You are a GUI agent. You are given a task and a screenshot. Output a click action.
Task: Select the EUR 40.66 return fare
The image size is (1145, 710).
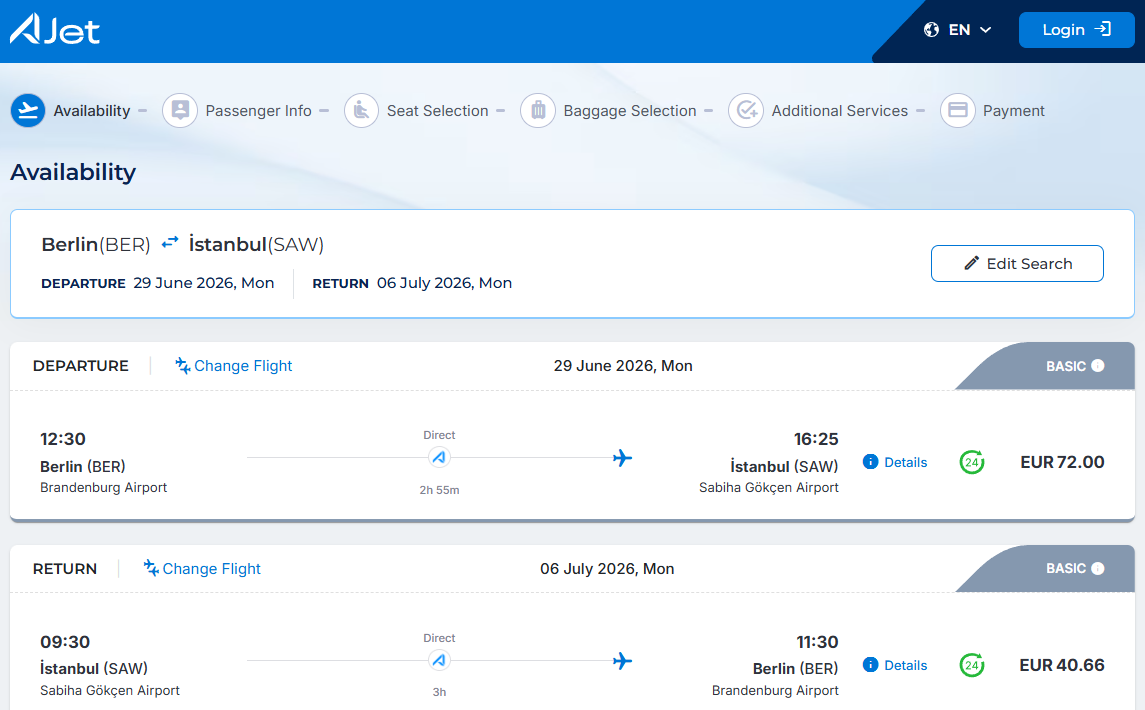click(x=1062, y=665)
